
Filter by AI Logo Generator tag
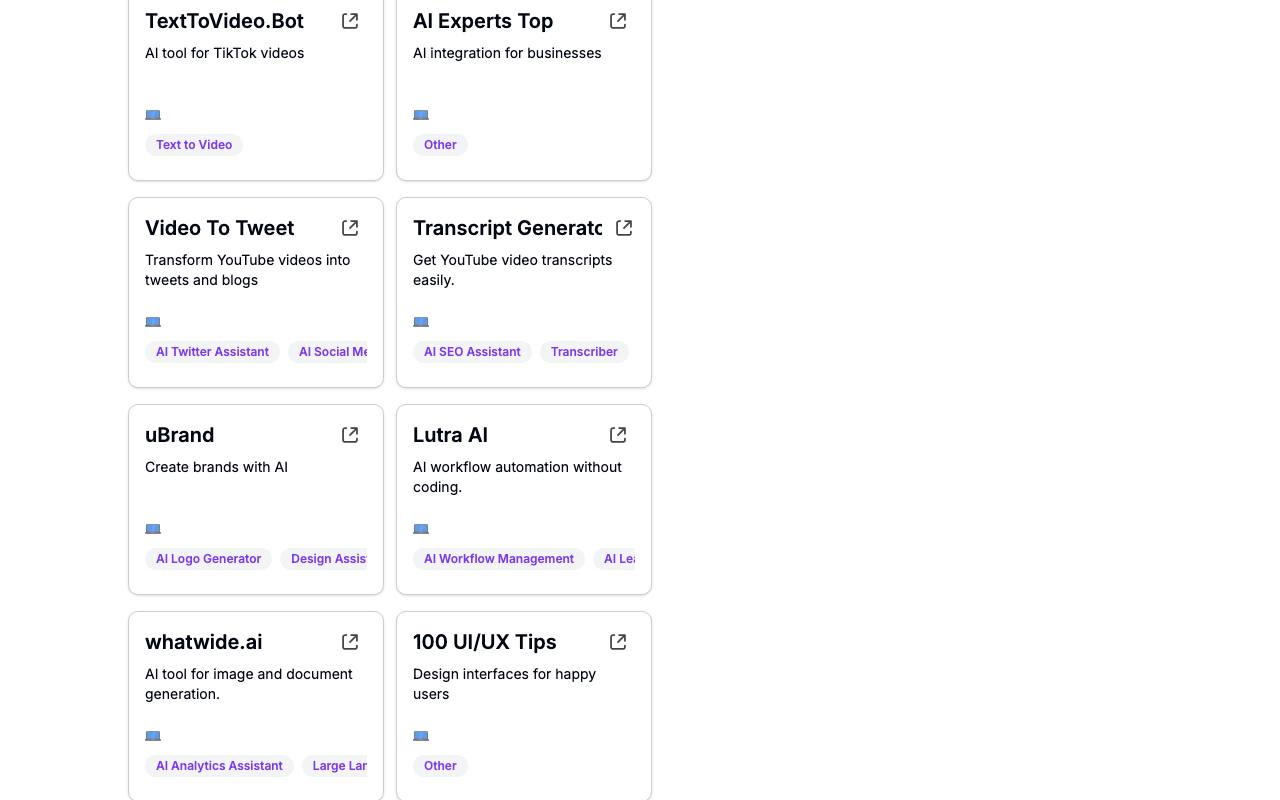click(208, 559)
